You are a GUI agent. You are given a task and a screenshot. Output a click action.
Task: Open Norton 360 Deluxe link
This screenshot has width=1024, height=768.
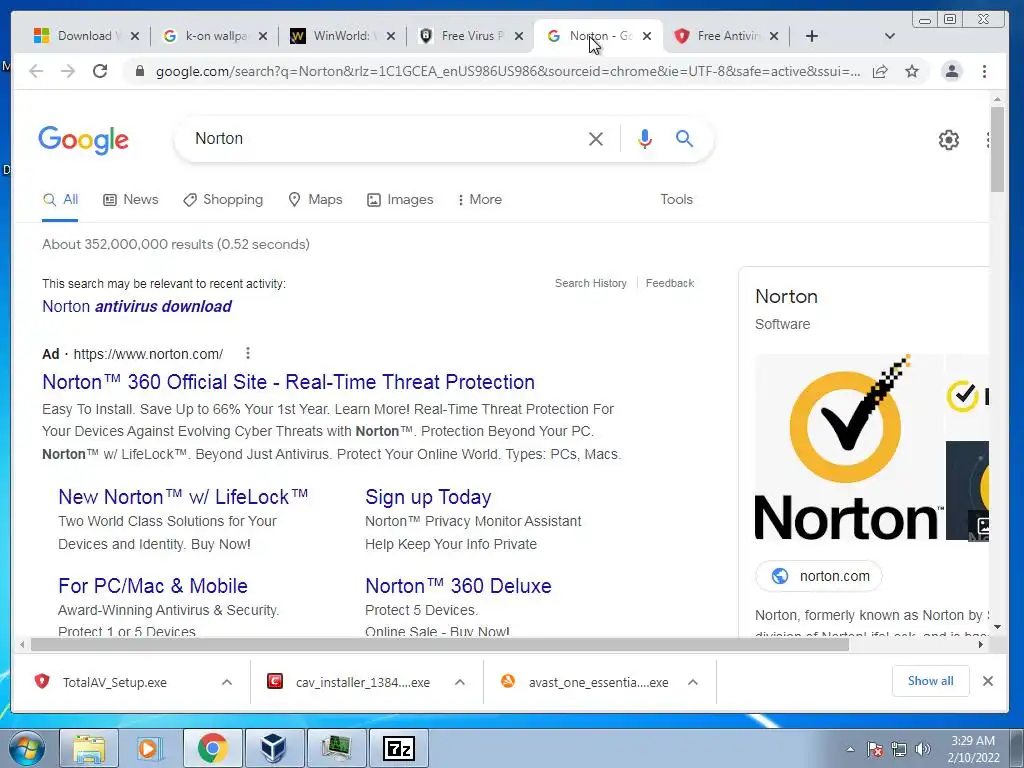pyautogui.click(x=458, y=585)
